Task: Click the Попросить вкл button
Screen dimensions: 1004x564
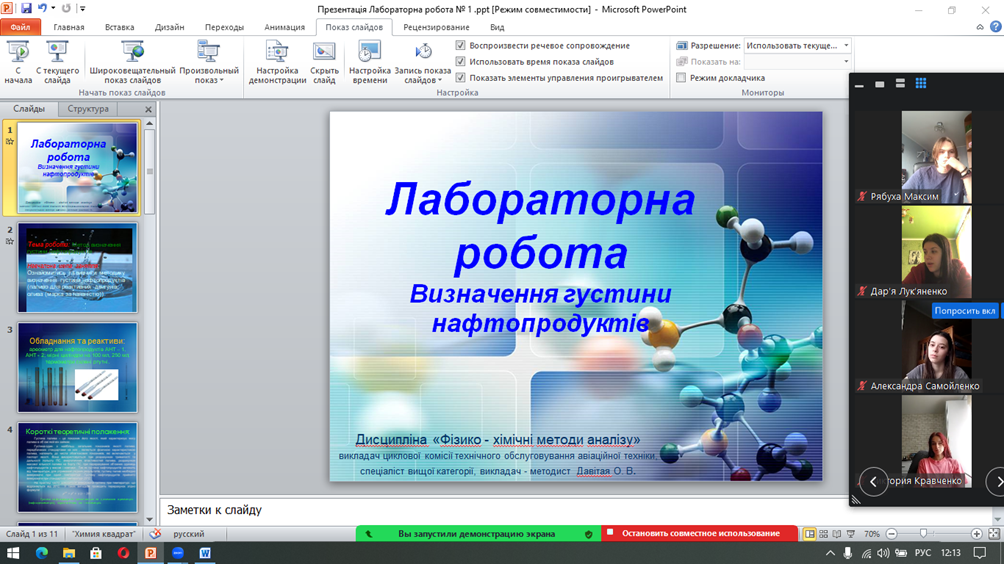Action: coord(965,311)
